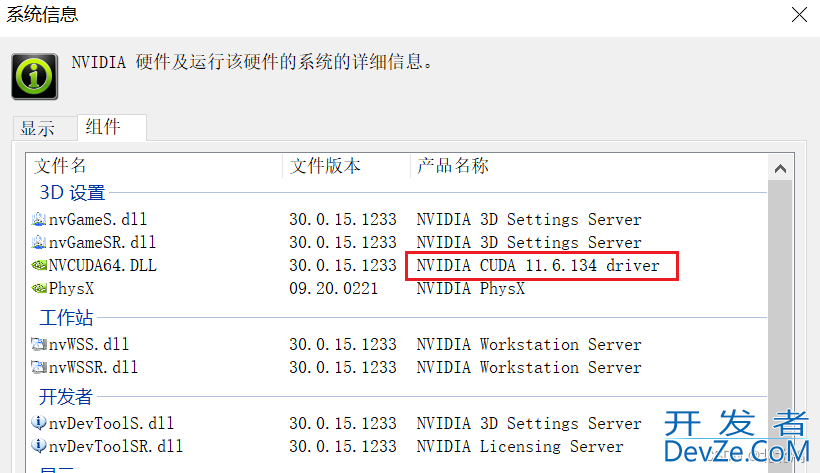Click PhysX version 09.20.0221
This screenshot has width=820, height=473.
point(334,288)
